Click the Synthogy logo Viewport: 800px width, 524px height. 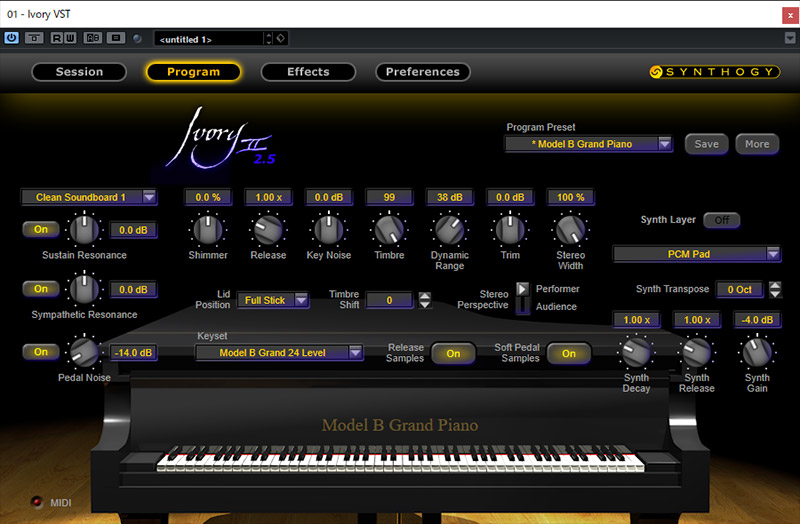click(714, 72)
